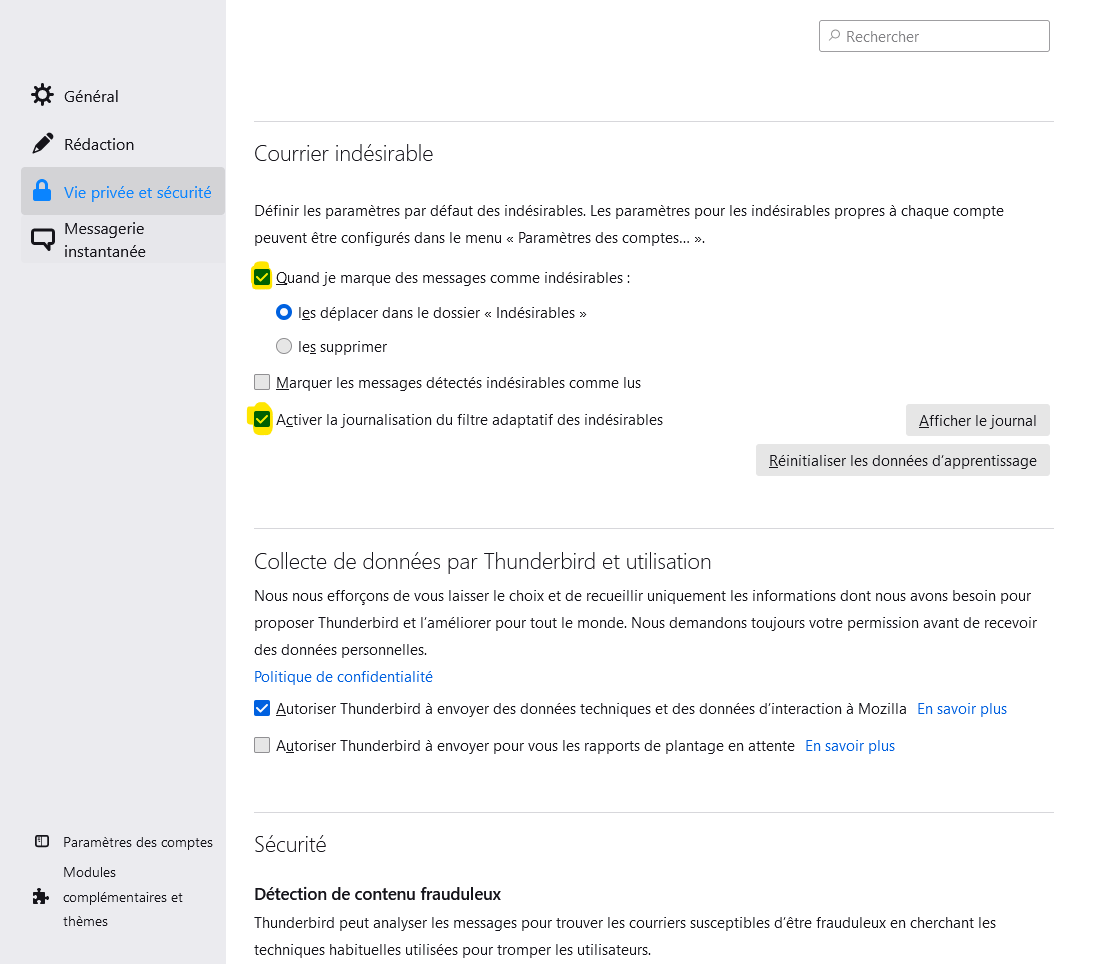Click the Paramètres des comptes icon

[x=41, y=842]
